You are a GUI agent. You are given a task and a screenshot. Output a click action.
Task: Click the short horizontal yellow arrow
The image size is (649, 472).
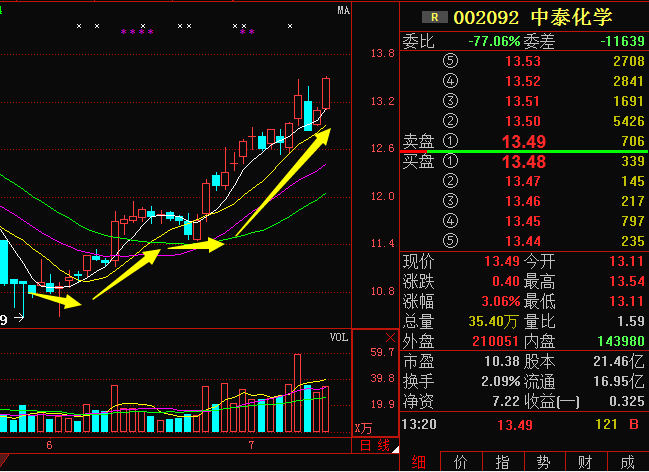pyautogui.click(x=196, y=243)
